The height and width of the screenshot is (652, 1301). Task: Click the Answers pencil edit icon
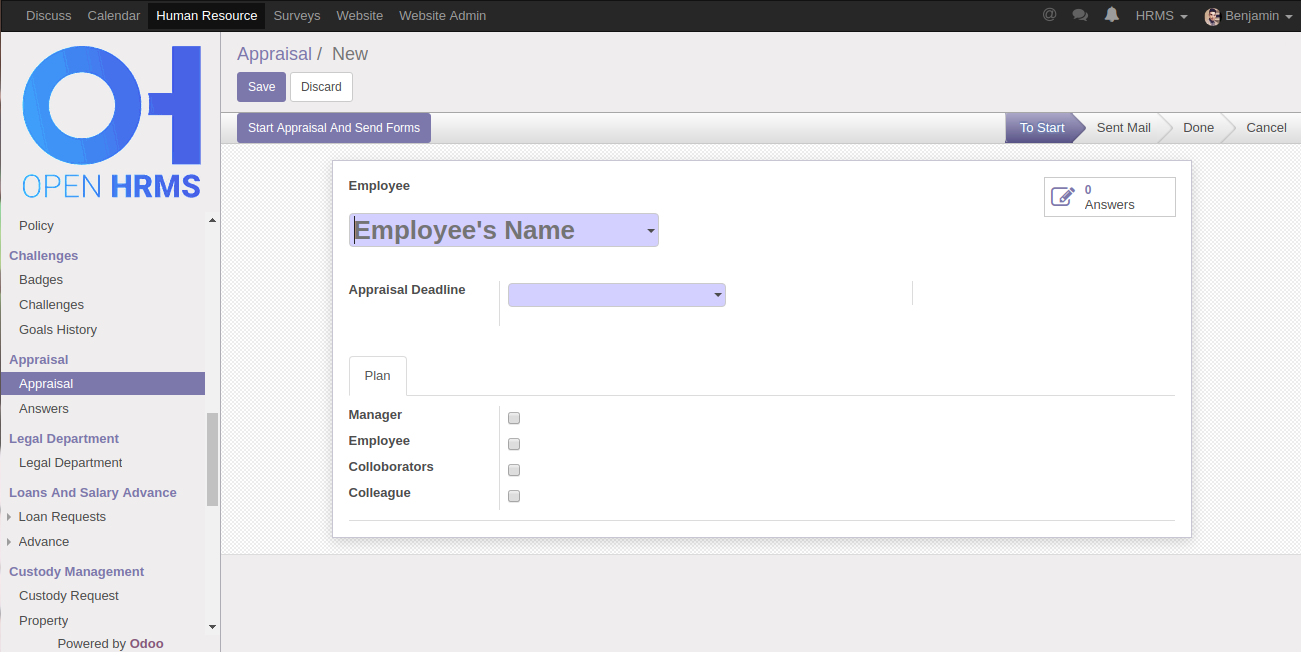(1063, 197)
